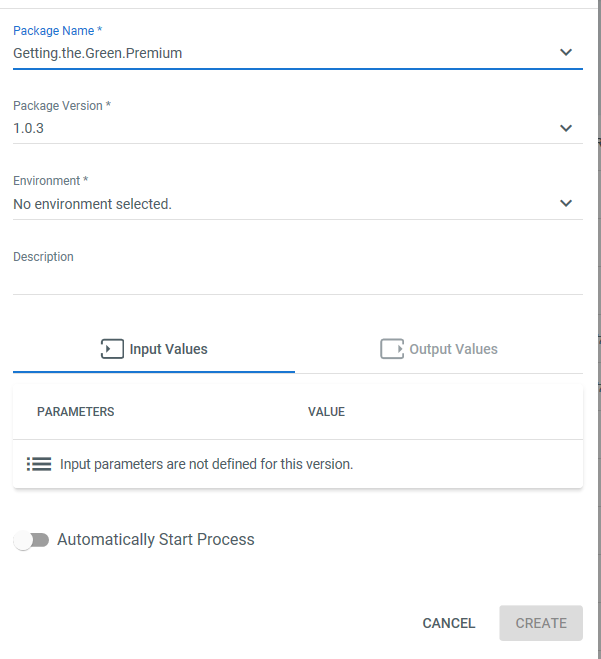
Task: Expand the Package Name dropdown arrow
Action: pyautogui.click(x=566, y=52)
